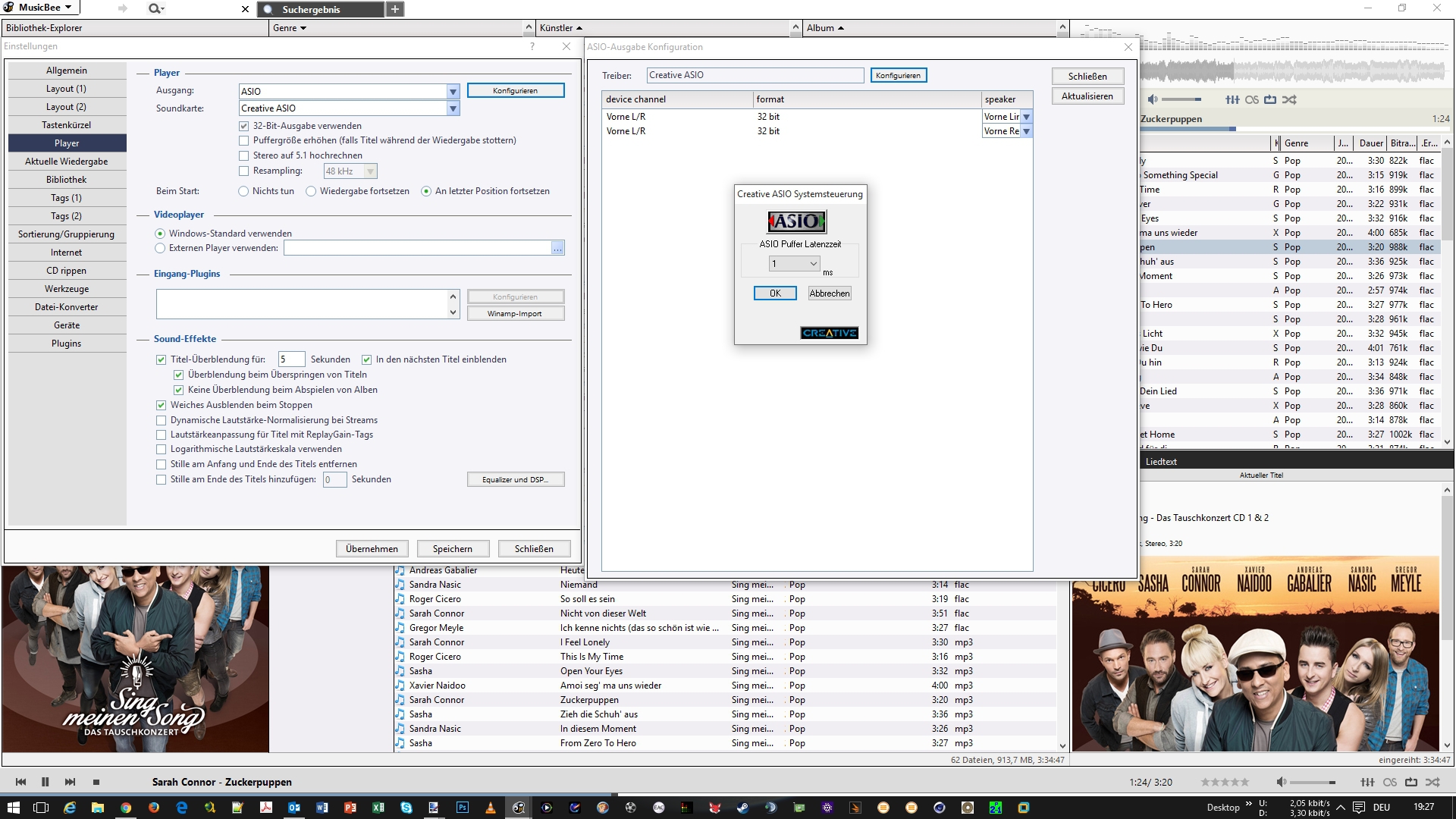The height and width of the screenshot is (819, 1456).
Task: Open the Soundkarte Creative ASIO dropdown
Action: (453, 108)
